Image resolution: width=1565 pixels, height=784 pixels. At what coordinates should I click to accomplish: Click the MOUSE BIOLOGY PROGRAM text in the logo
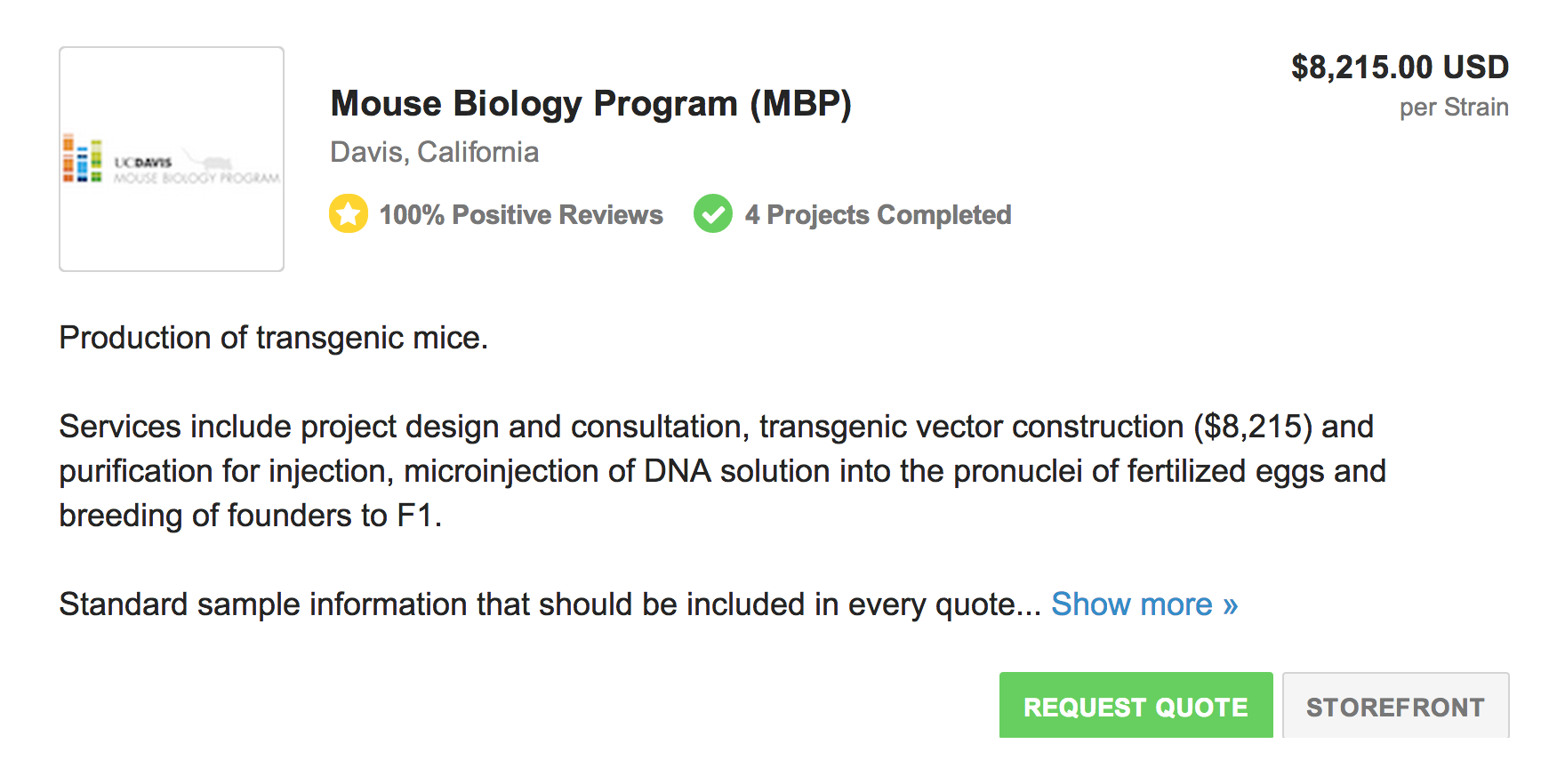[x=197, y=178]
